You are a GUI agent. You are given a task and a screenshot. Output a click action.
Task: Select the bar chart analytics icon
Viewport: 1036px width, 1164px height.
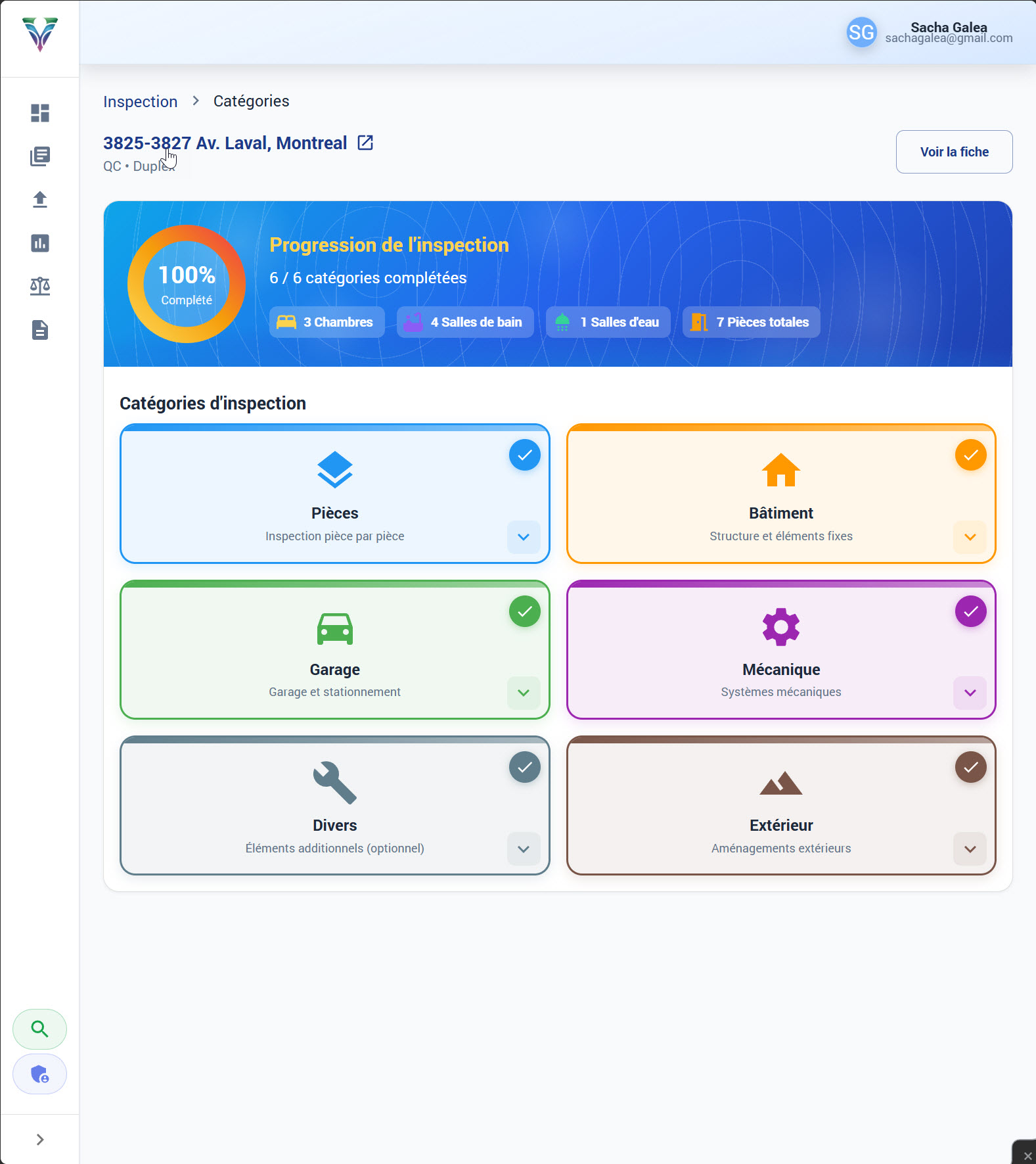pyautogui.click(x=40, y=243)
